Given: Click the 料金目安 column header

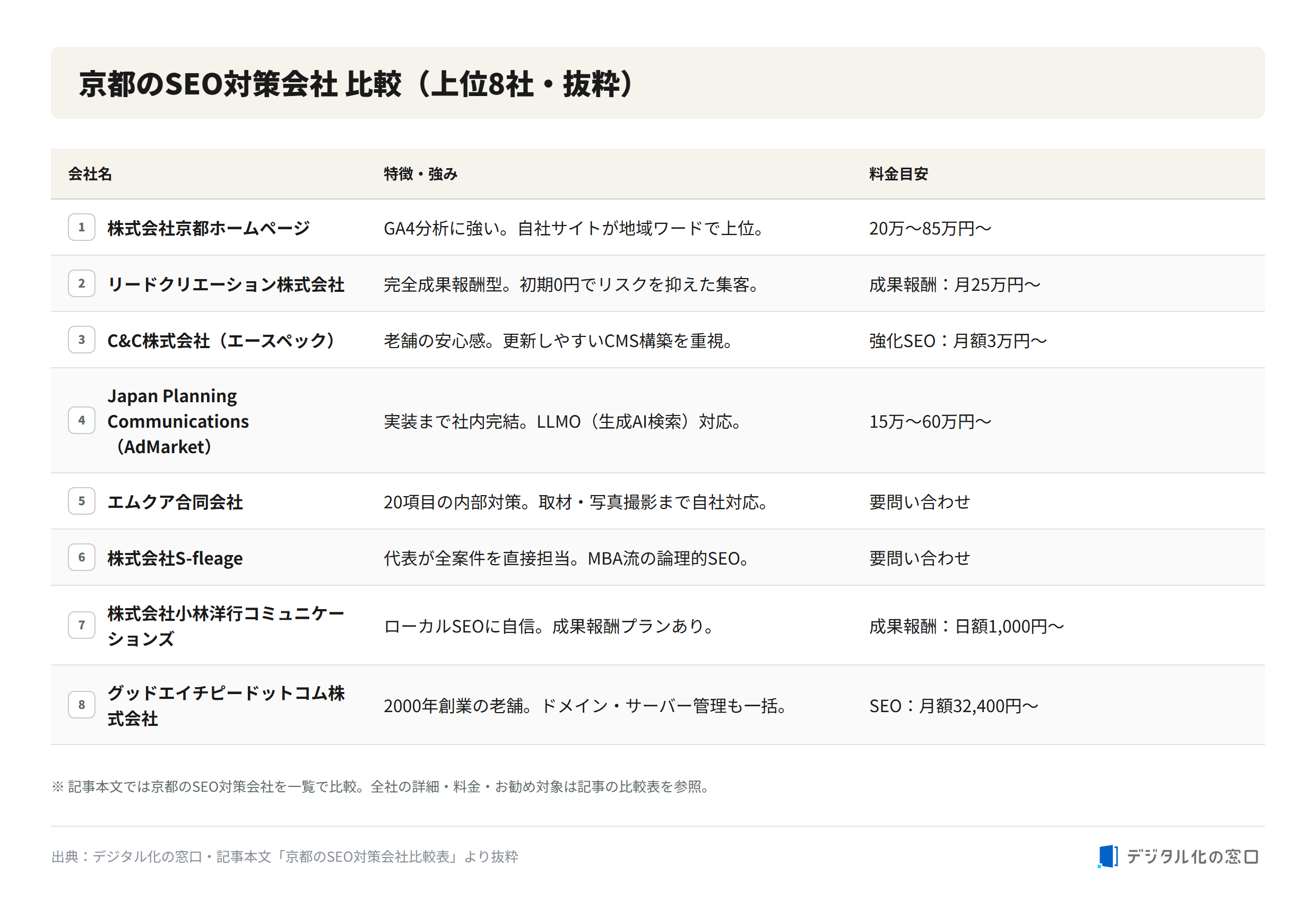Looking at the screenshot, I should (898, 174).
